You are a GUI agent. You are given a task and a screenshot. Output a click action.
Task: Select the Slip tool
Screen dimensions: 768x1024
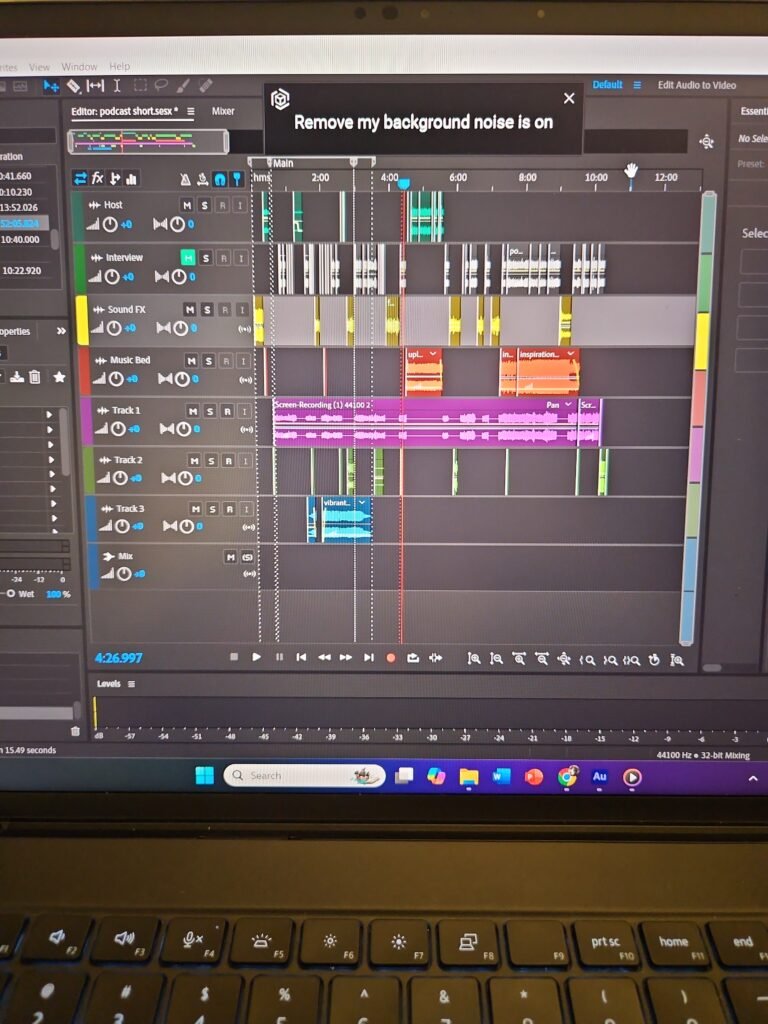click(95, 86)
